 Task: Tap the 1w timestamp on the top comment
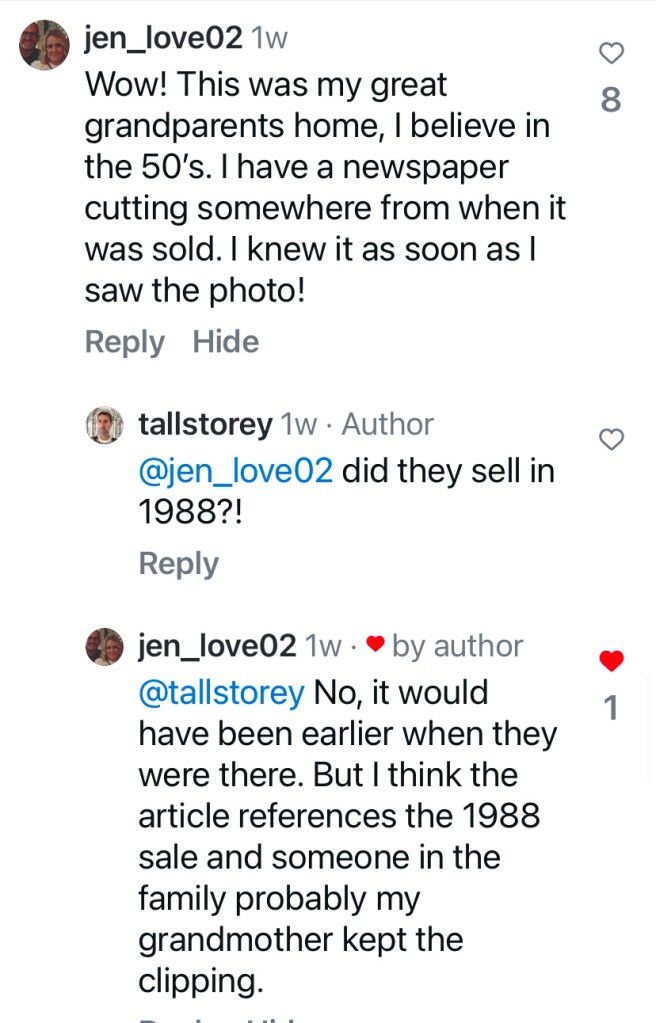coord(269,39)
